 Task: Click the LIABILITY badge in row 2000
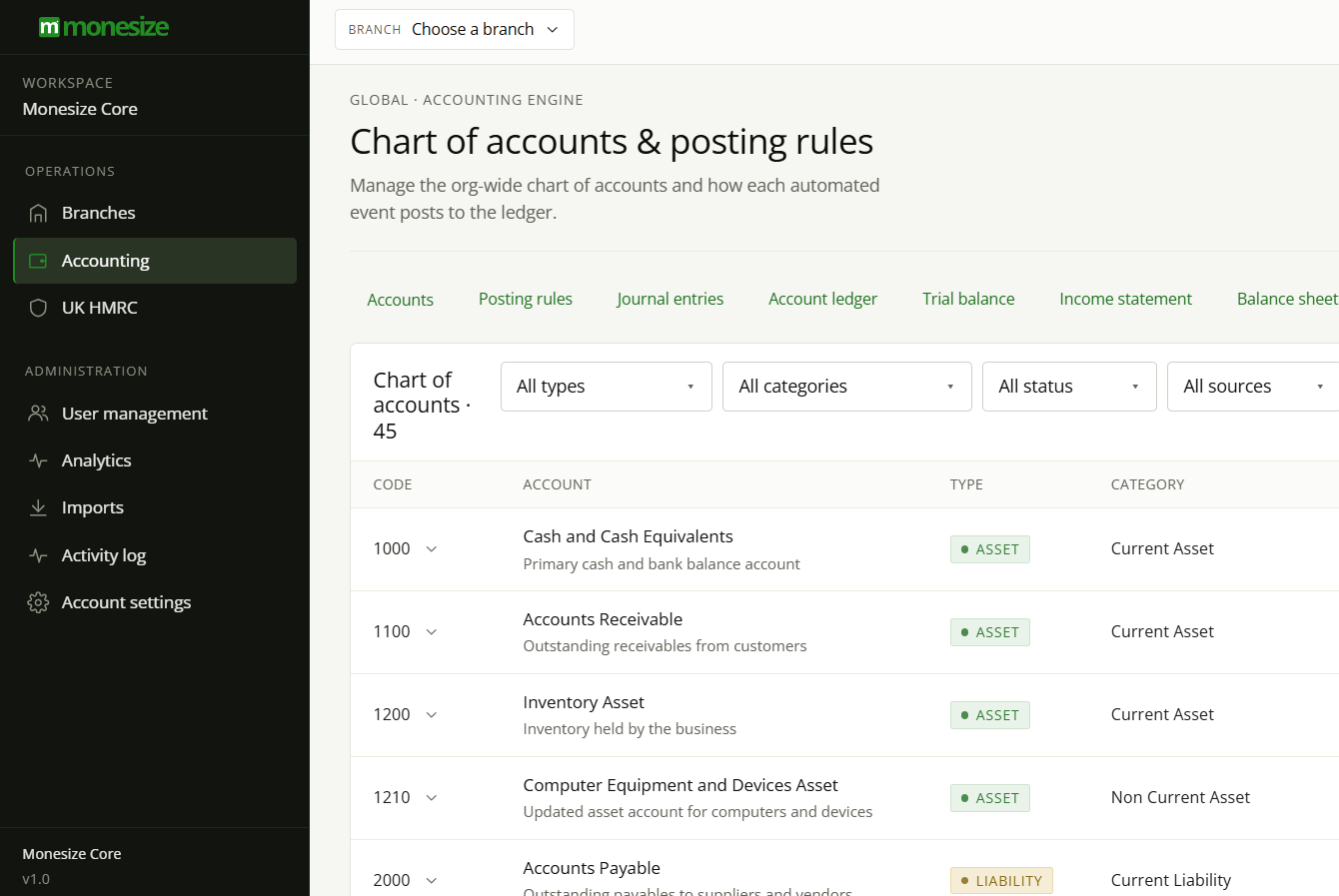[x=1001, y=881]
